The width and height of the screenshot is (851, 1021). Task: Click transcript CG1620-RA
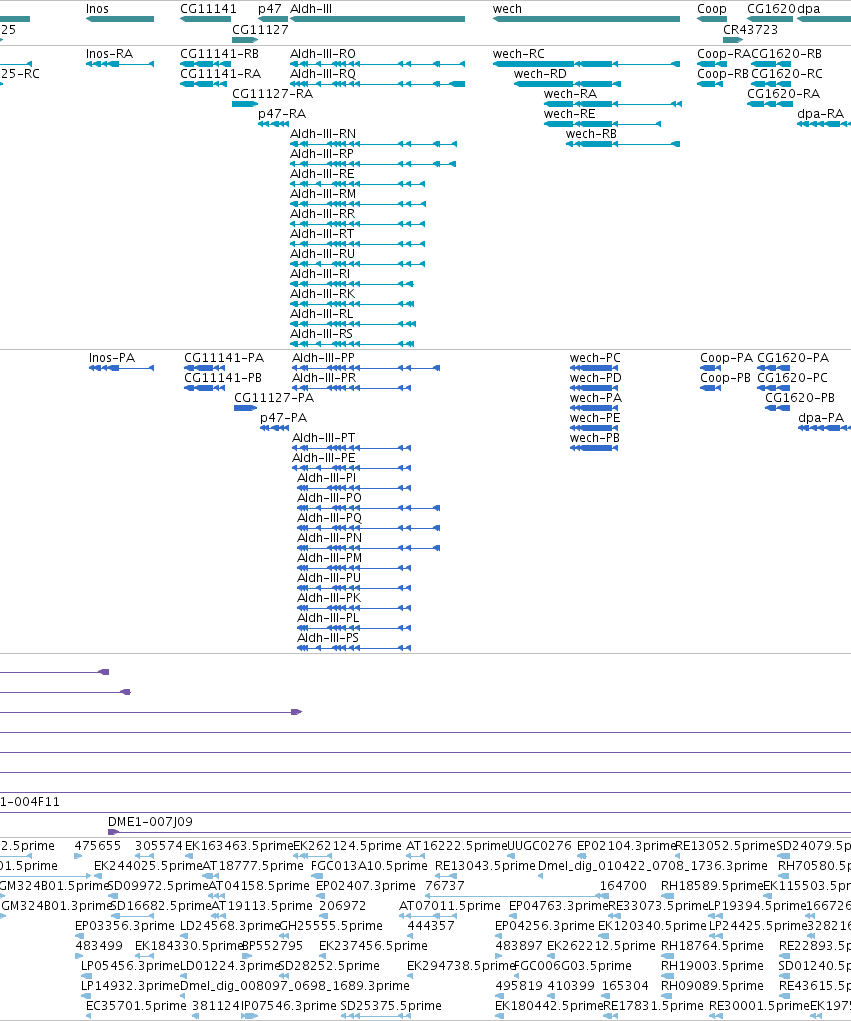tap(770, 104)
